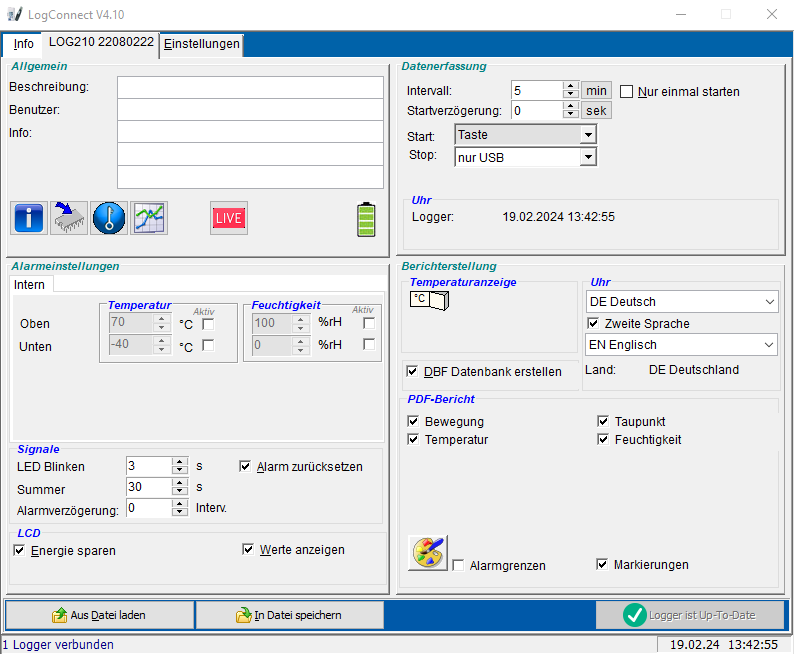Image resolution: width=795 pixels, height=654 pixels.
Task: Open the paint palette color settings
Action: point(427,553)
